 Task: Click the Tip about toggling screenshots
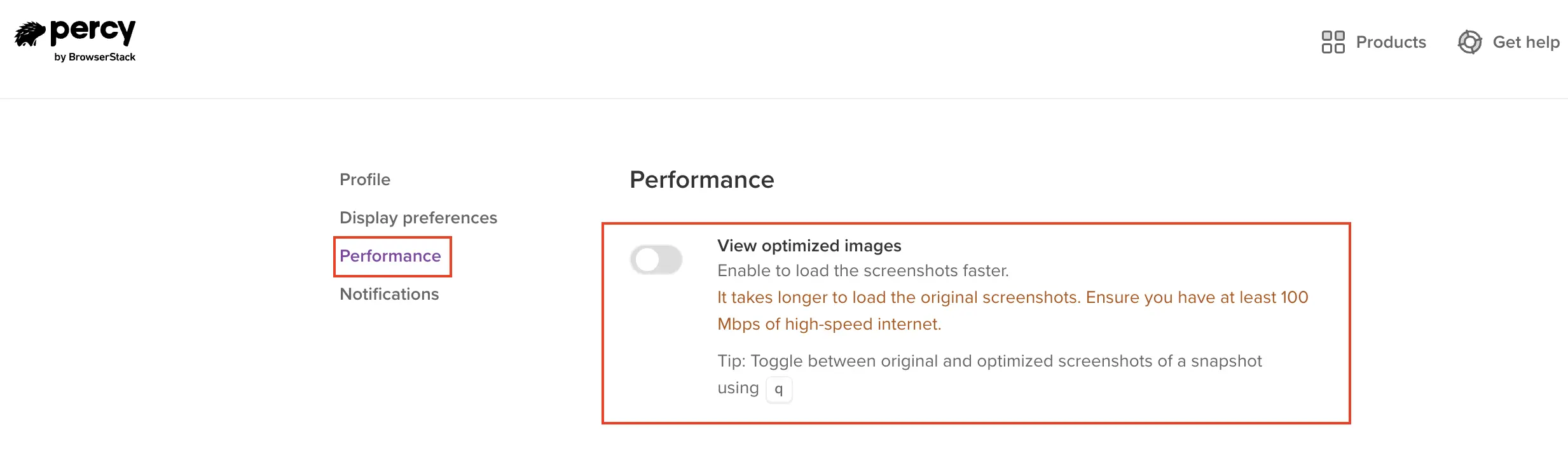(x=989, y=361)
